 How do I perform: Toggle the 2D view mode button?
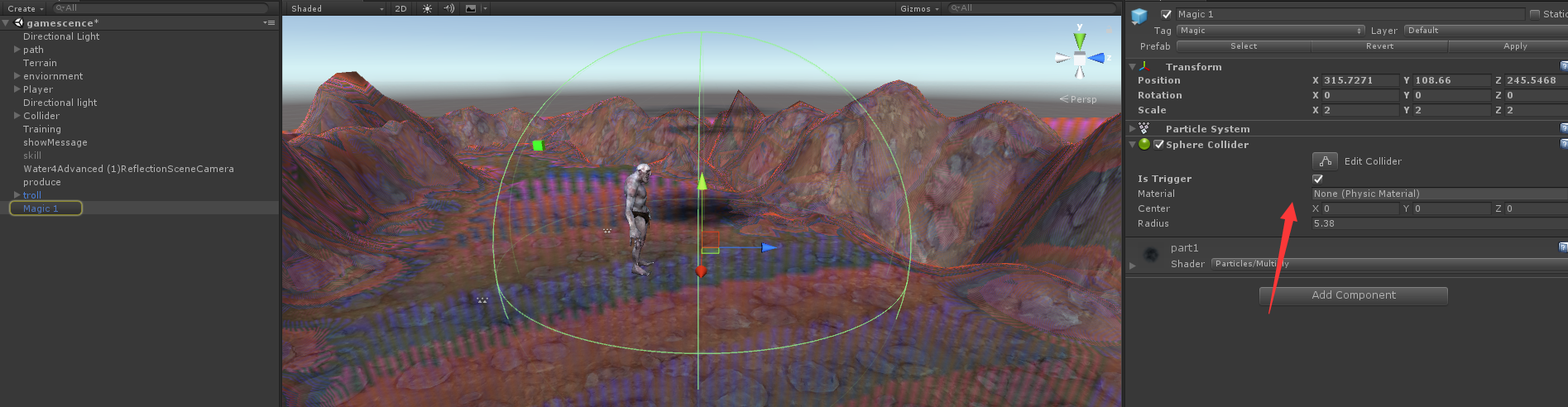(401, 8)
